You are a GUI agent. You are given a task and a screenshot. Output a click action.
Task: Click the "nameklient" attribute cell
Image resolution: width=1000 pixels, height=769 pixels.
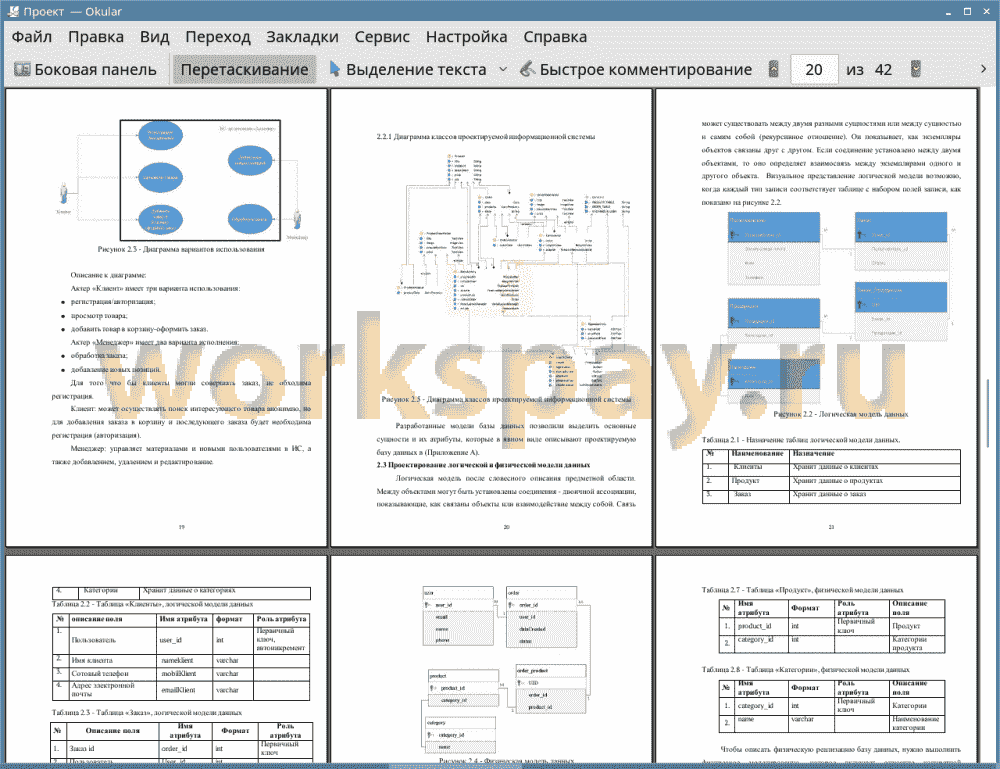(x=185, y=661)
